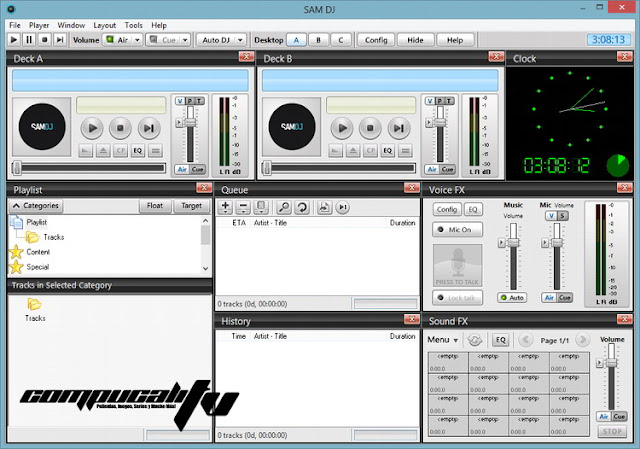The width and height of the screenshot is (640, 449).
Task: Toggle Lock talk in Voice FX
Action: [x=457, y=298]
